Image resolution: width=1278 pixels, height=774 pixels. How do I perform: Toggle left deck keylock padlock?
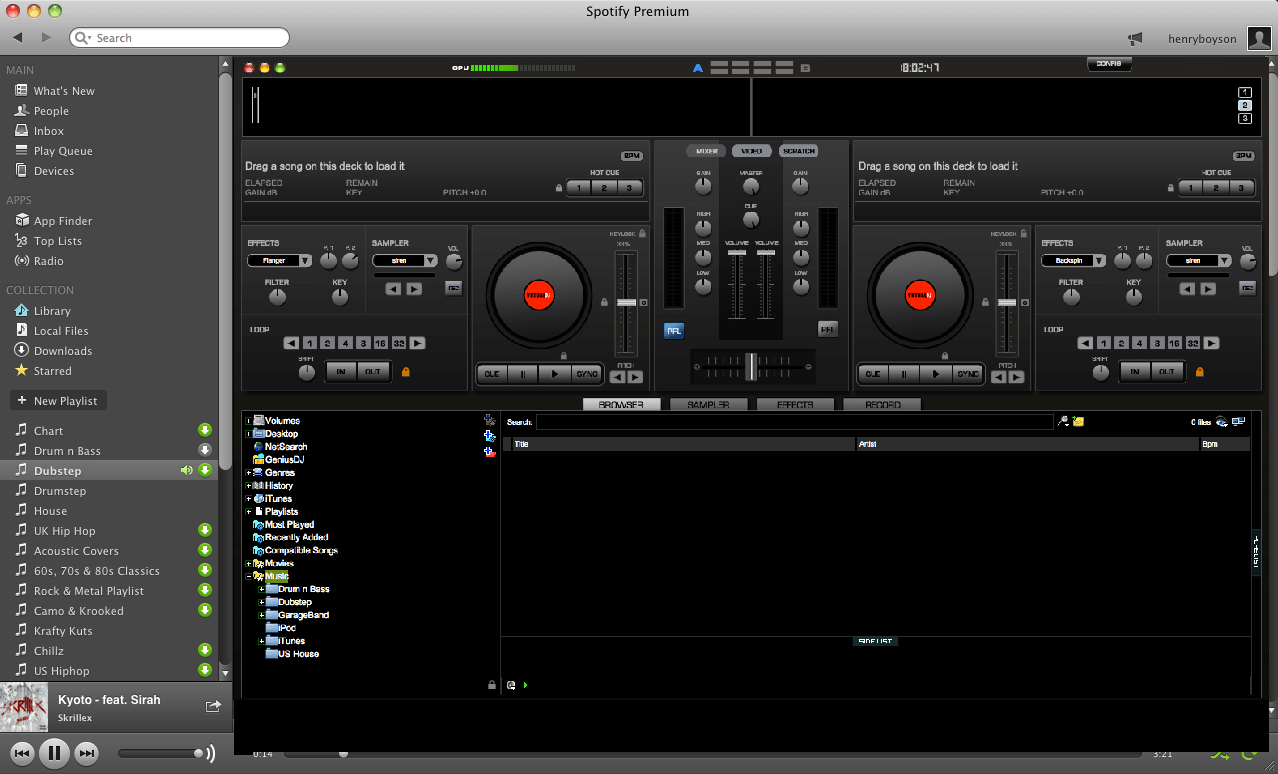[641, 233]
